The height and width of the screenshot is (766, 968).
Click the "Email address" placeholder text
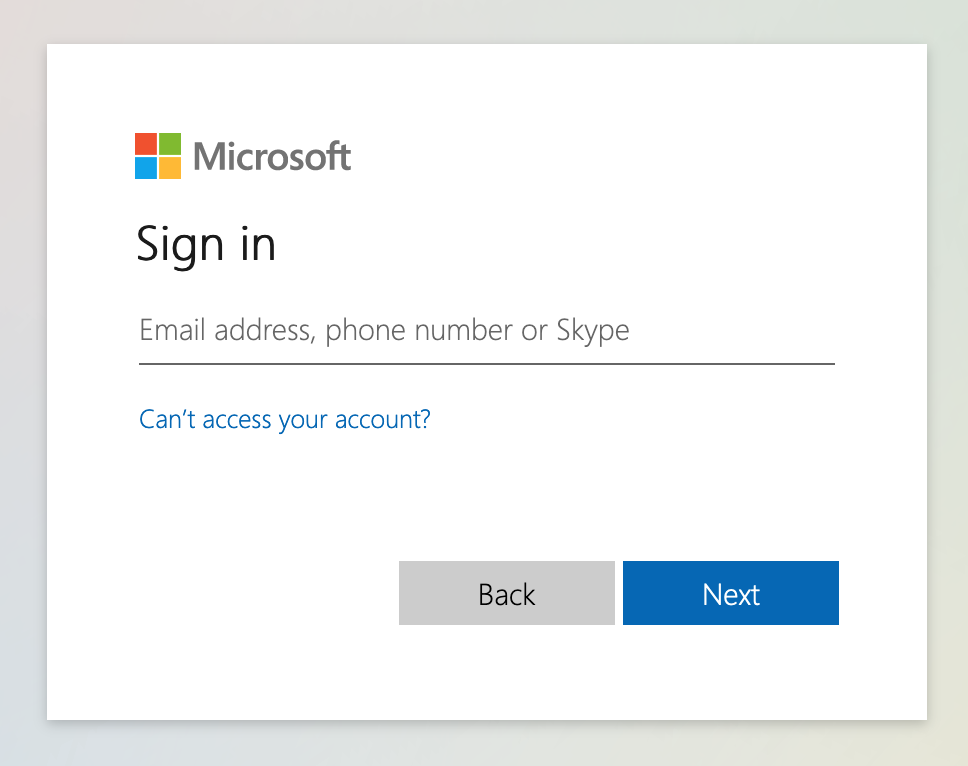225,330
